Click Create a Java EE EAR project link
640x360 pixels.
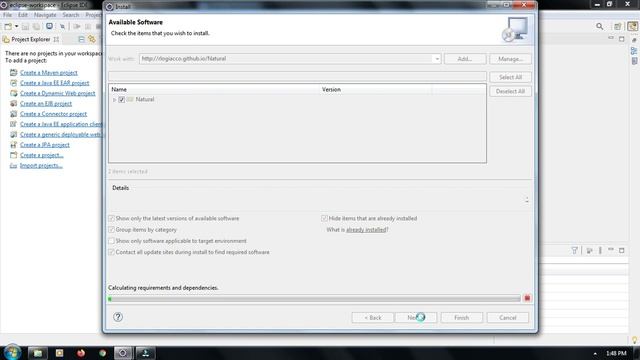point(54,83)
